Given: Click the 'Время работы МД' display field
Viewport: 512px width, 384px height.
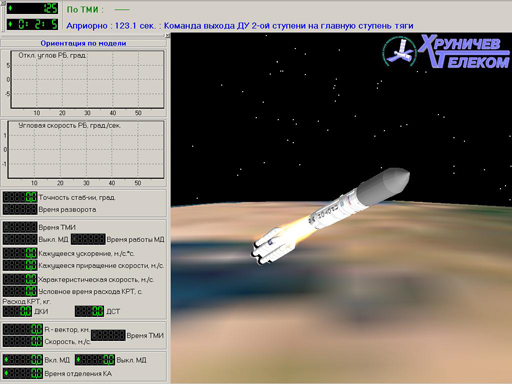Looking at the screenshot, I should [x=88, y=239].
